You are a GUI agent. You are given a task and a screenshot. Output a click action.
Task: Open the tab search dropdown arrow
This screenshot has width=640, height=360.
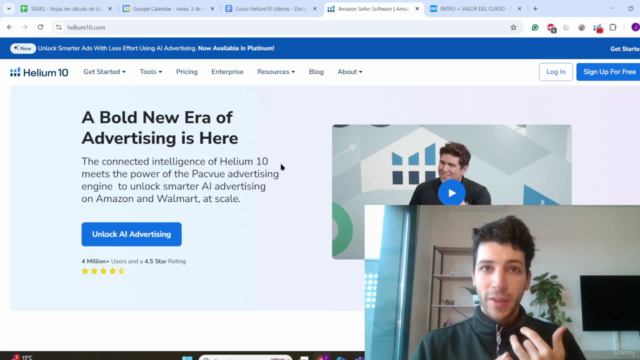[9, 9]
